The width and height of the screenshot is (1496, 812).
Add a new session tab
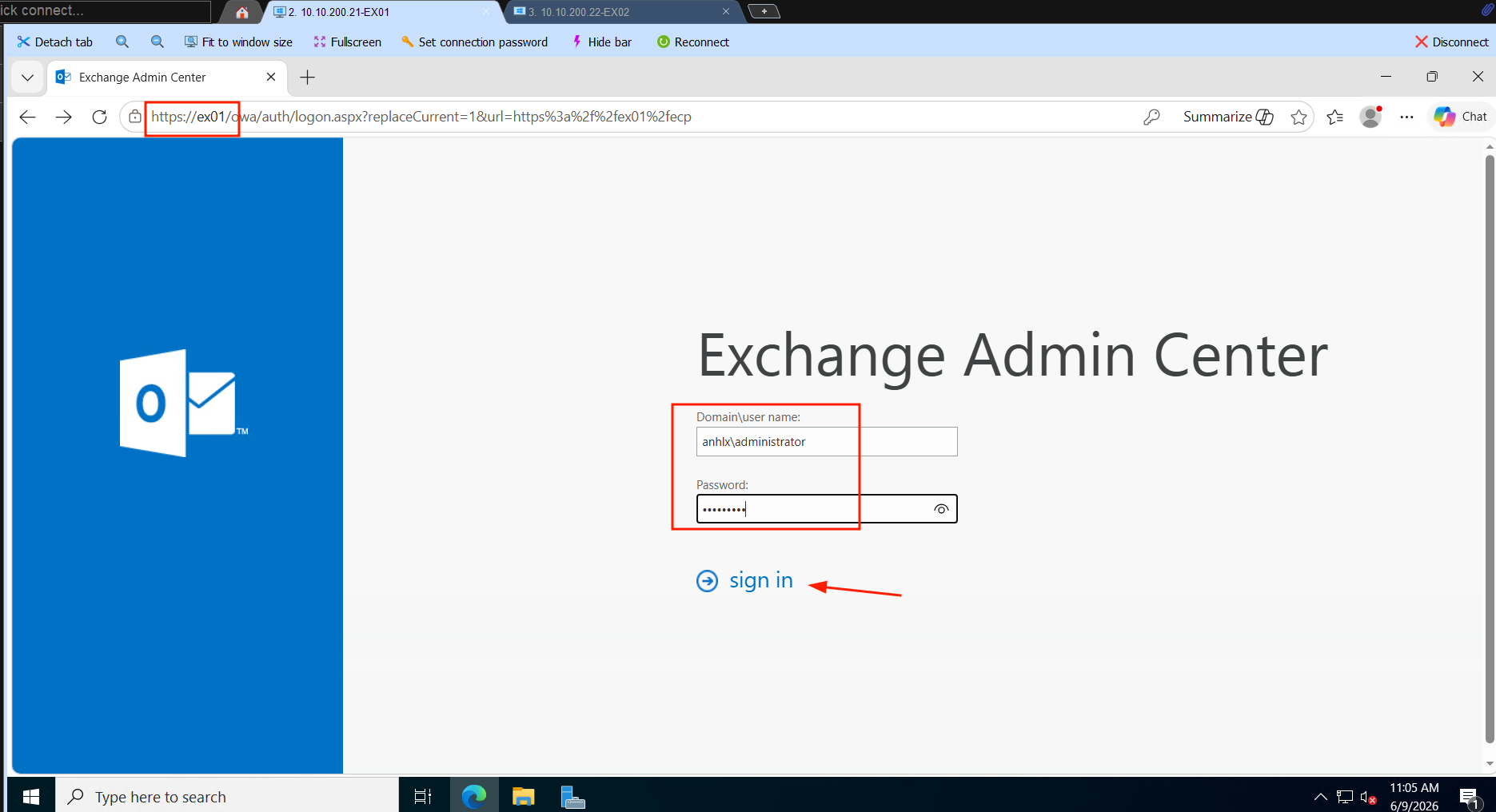click(764, 11)
